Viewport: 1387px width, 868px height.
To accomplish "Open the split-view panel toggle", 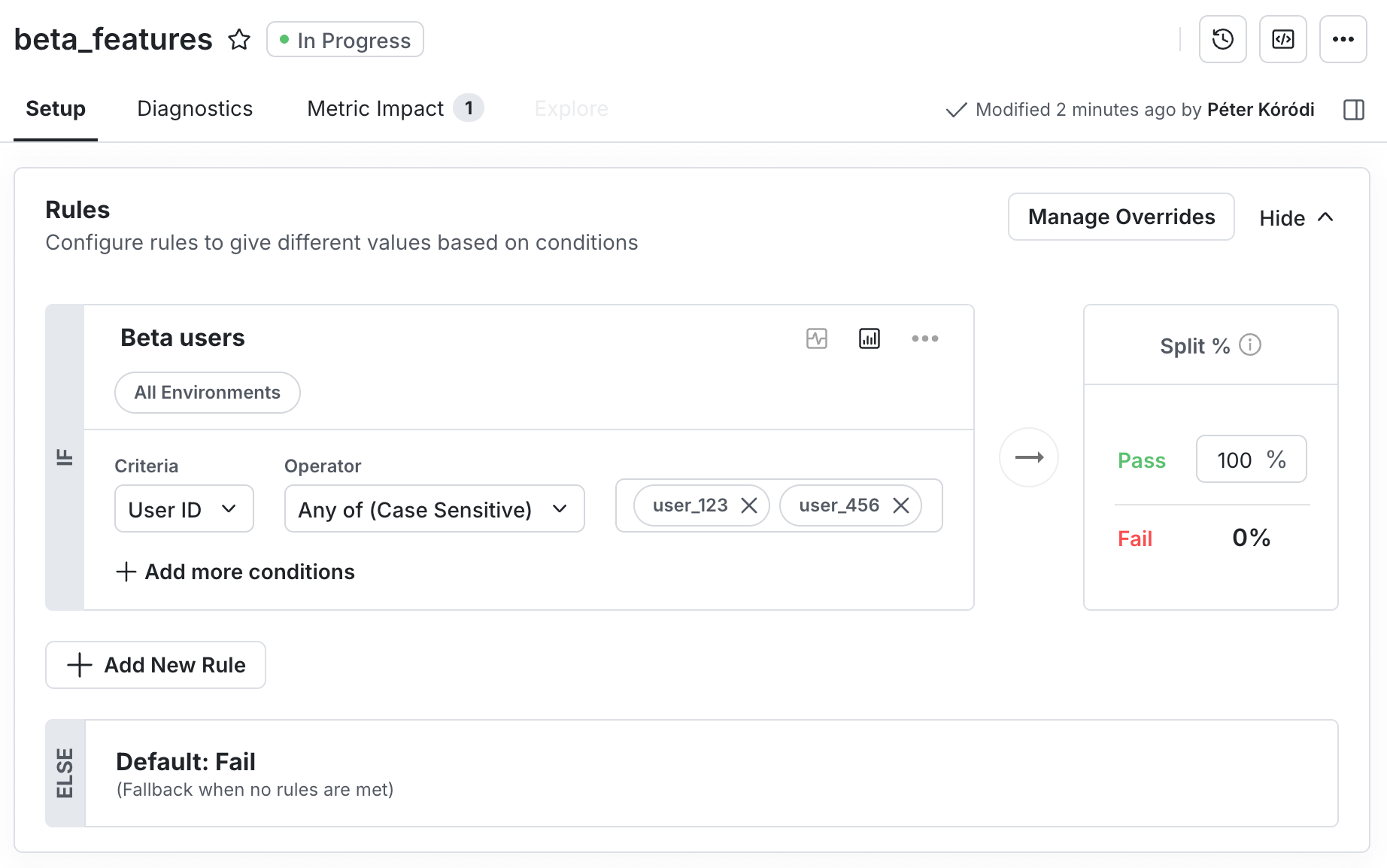I will (x=1354, y=110).
